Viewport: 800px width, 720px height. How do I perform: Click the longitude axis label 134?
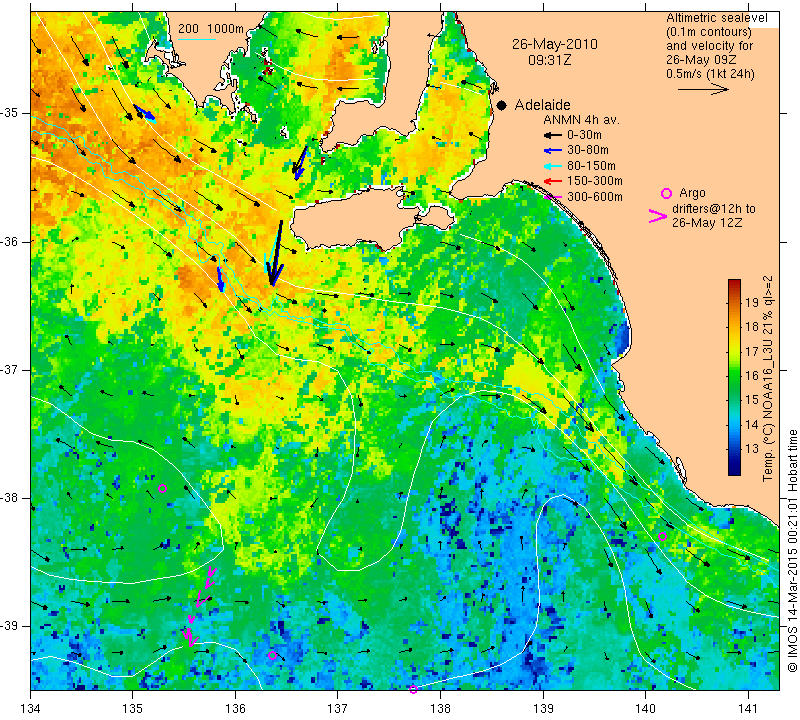click(x=31, y=708)
